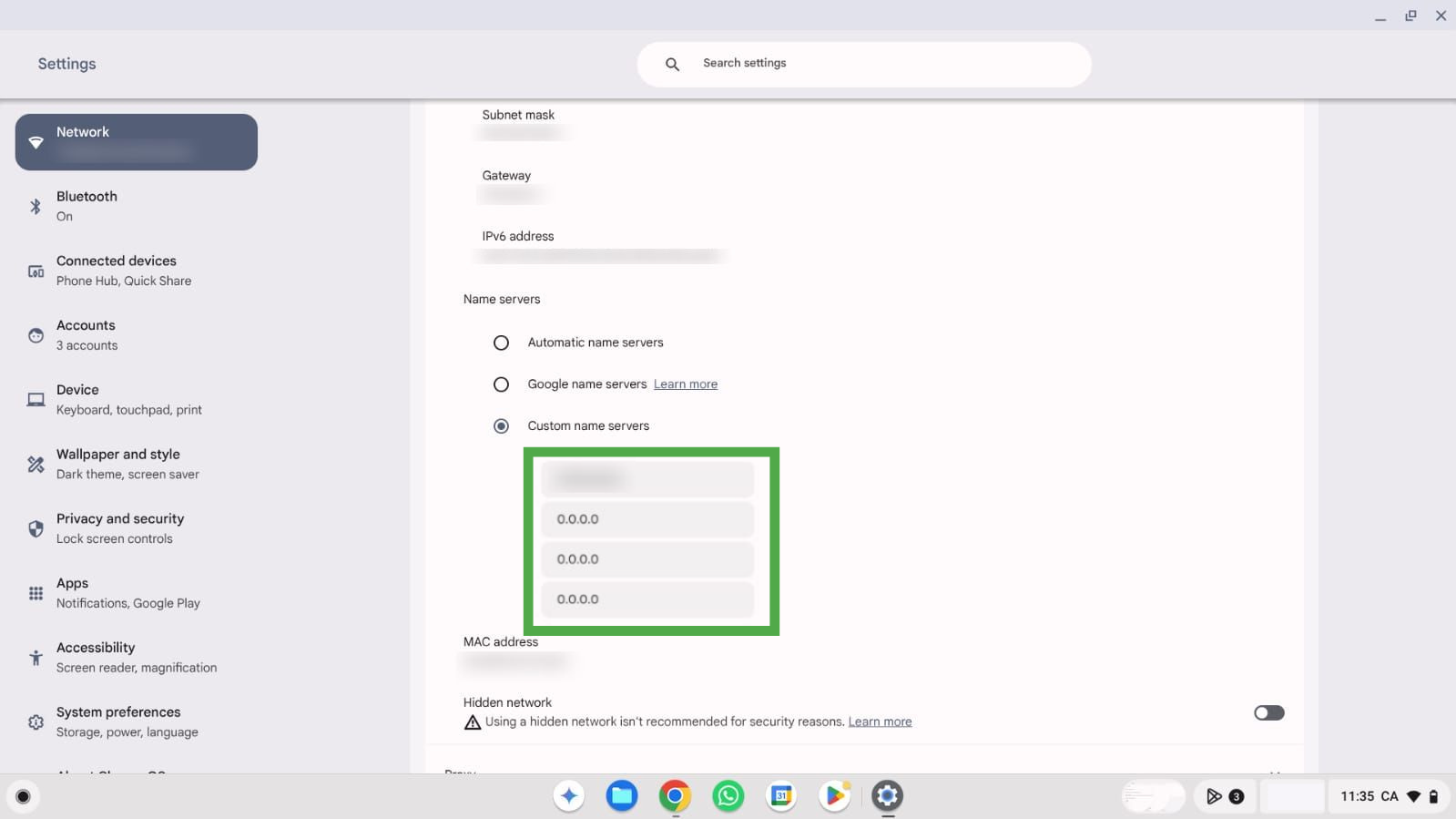Image resolution: width=1456 pixels, height=819 pixels.
Task: Click the Privacy shield icon
Action: (36, 528)
